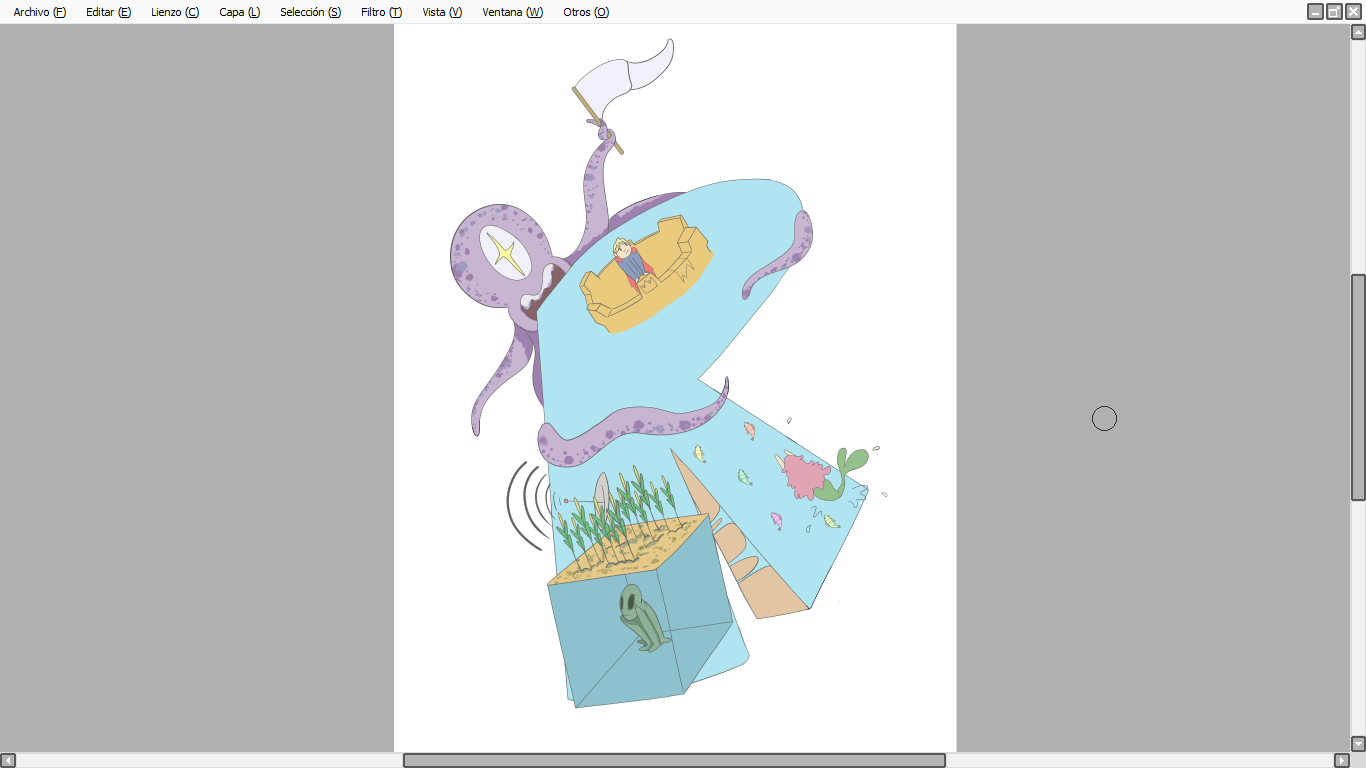This screenshot has height=768, width=1366.
Task: Click the horizontal scrollbar left arrow
Action: pos(8,760)
